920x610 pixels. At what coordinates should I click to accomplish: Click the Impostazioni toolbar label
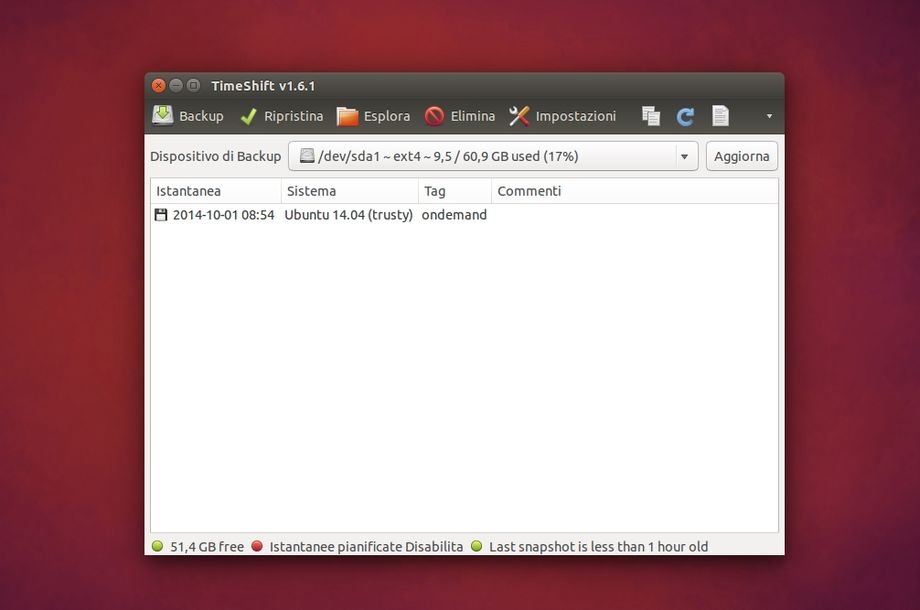(x=576, y=116)
